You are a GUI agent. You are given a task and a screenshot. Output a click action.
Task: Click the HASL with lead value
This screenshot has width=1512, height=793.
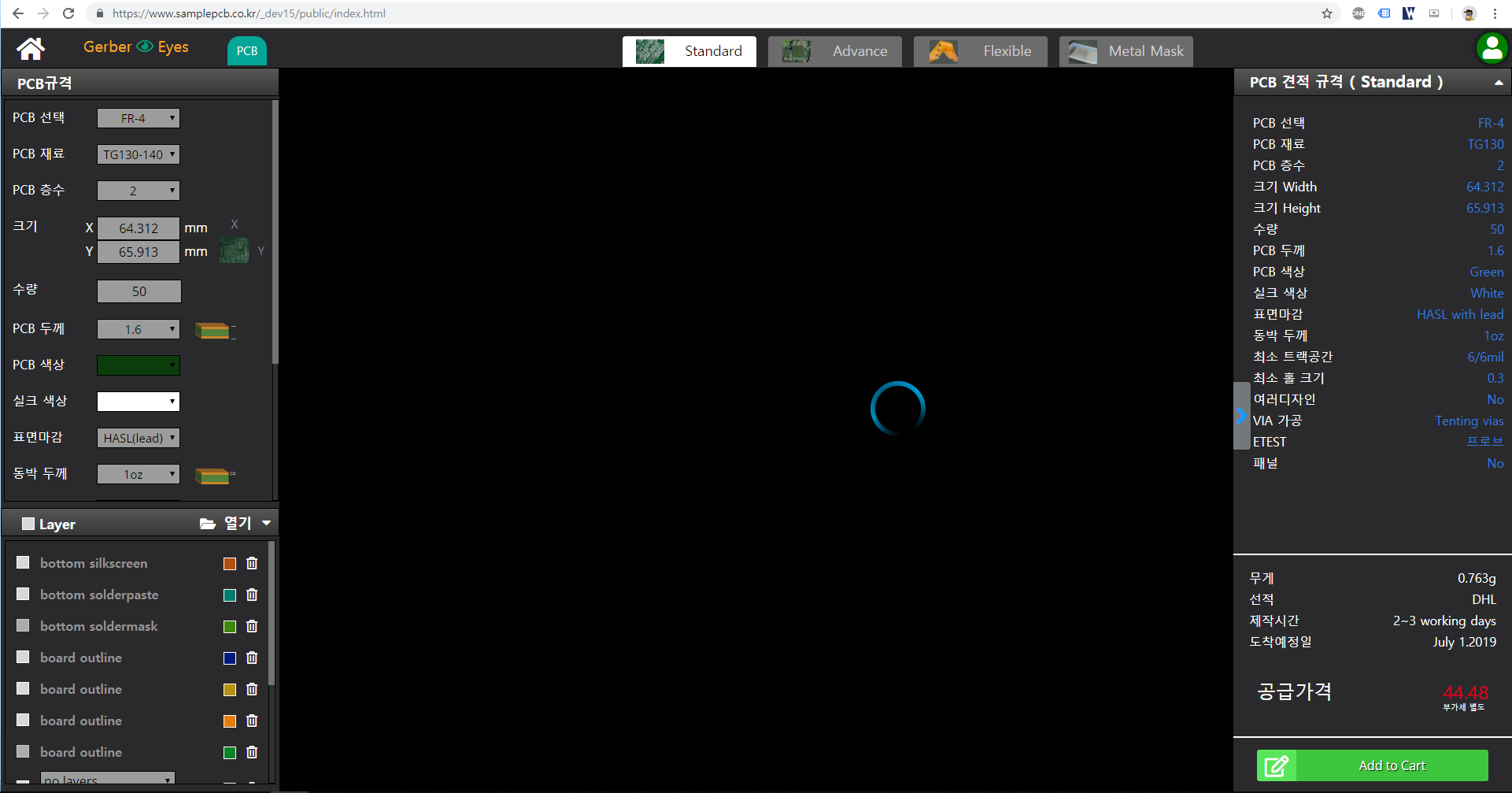(x=1460, y=314)
